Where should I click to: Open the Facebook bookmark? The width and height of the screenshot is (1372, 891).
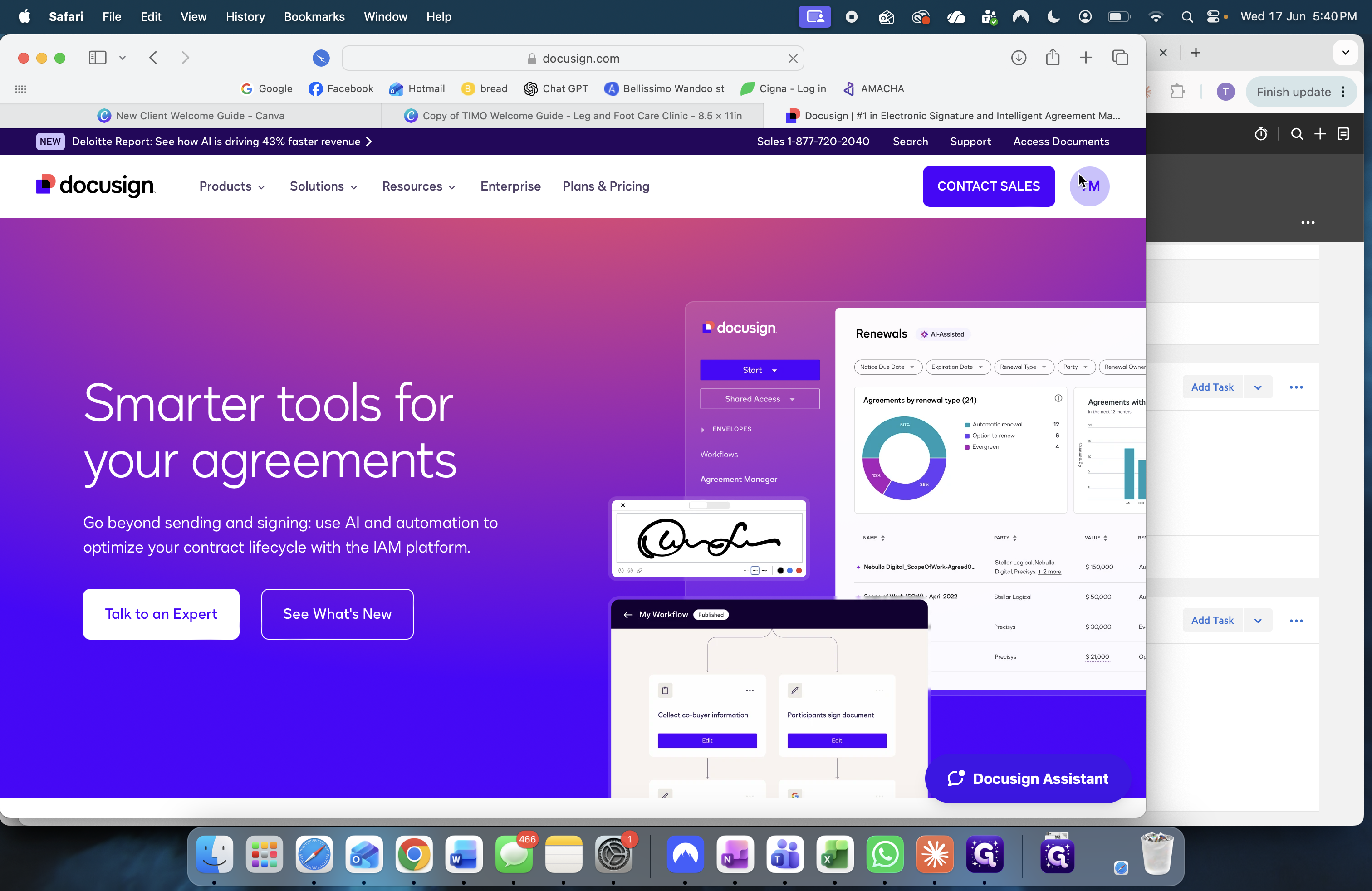[x=341, y=89]
